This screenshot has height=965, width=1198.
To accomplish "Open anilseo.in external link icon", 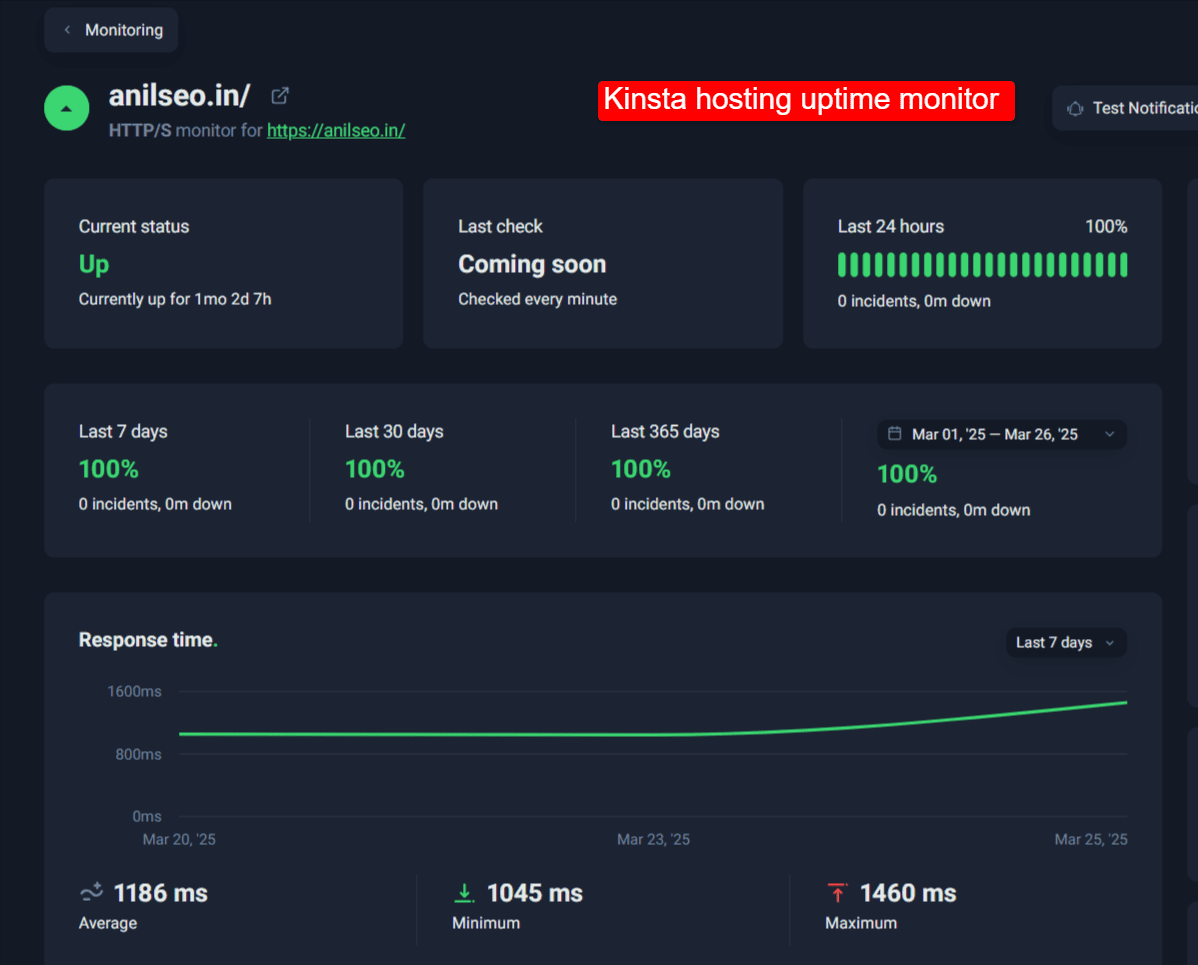I will (x=280, y=96).
